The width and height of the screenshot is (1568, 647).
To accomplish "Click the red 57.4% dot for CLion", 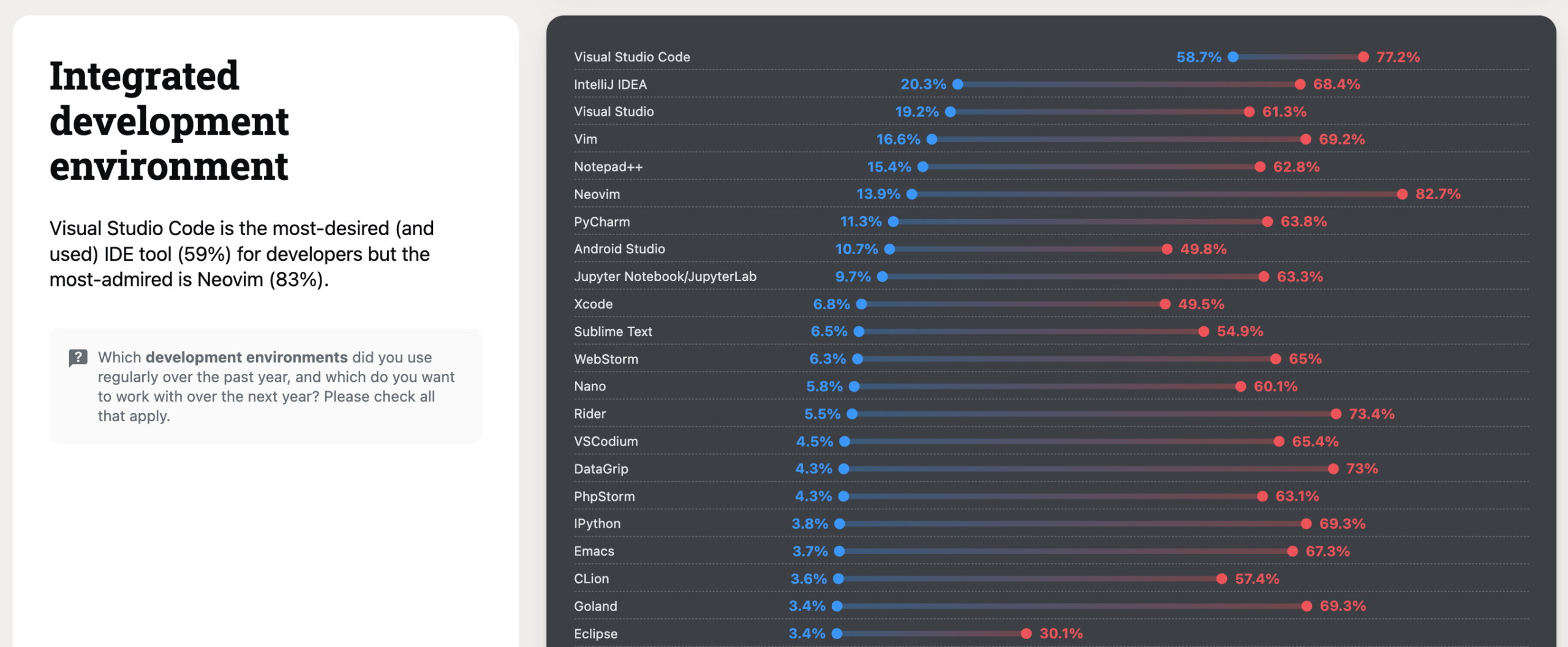I will coord(1222,579).
